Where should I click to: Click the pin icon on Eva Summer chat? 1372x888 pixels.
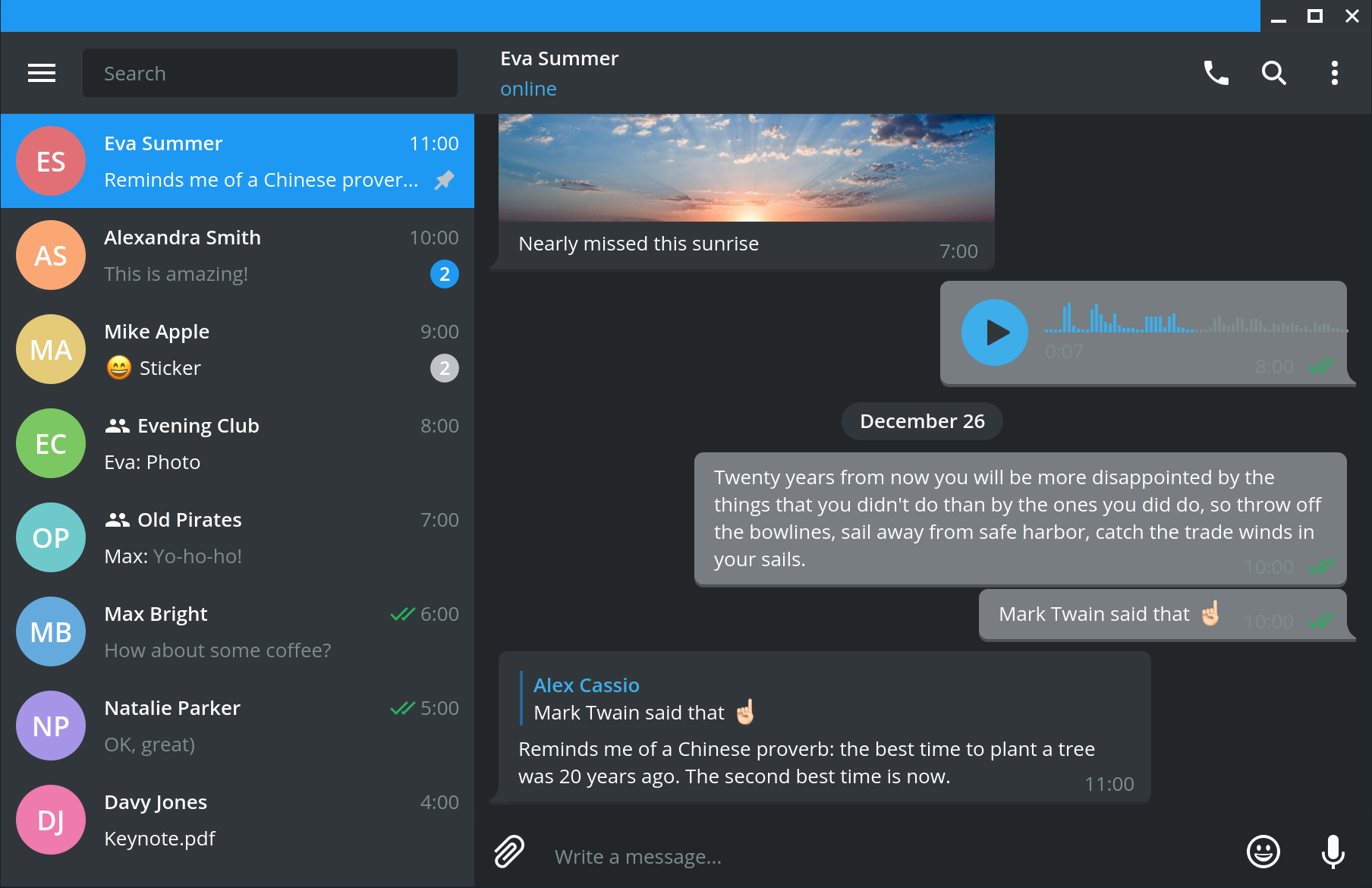444,180
